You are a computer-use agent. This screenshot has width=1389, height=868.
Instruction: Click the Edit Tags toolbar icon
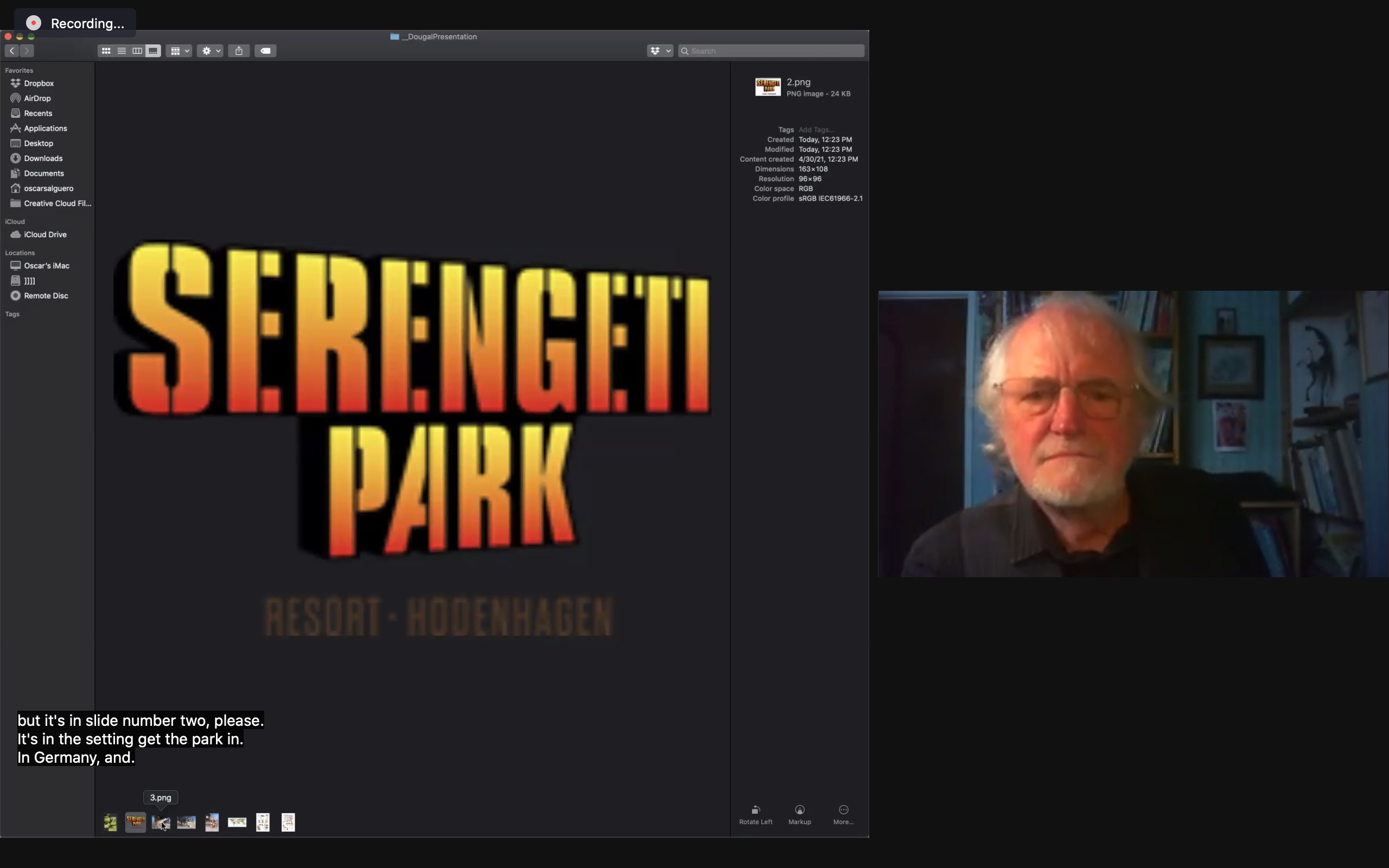pos(265,51)
